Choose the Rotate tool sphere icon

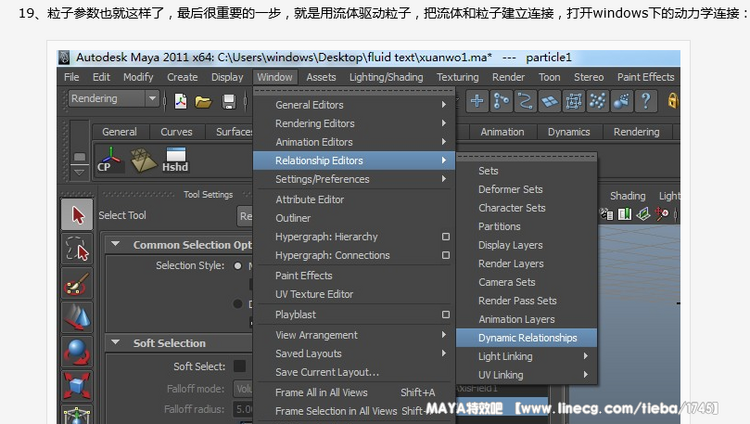click(77, 351)
